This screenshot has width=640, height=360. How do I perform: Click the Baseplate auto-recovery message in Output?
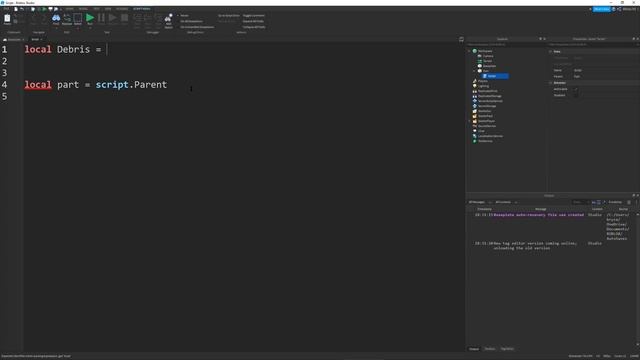click(x=538, y=215)
